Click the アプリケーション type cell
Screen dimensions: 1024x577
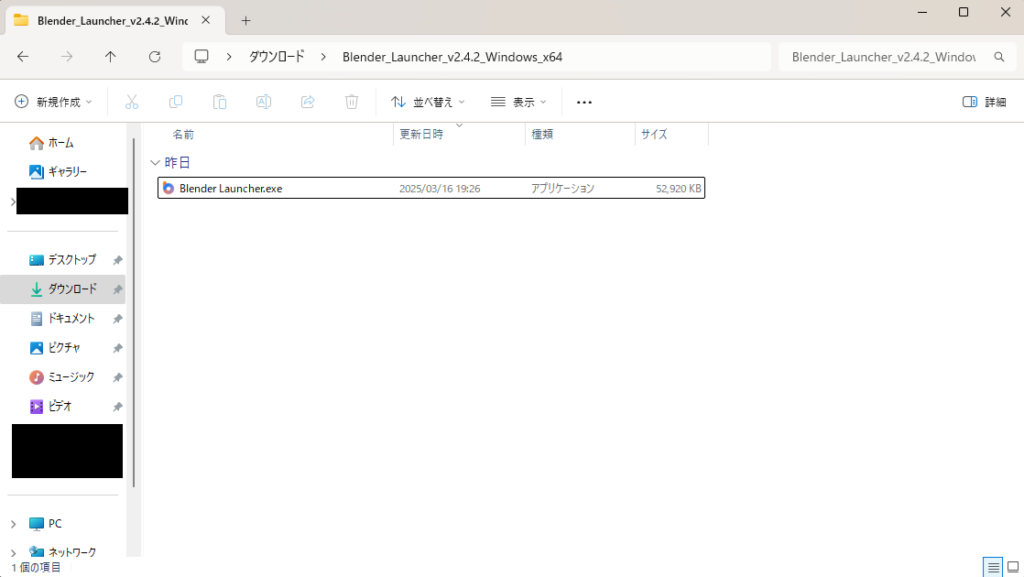tap(562, 188)
